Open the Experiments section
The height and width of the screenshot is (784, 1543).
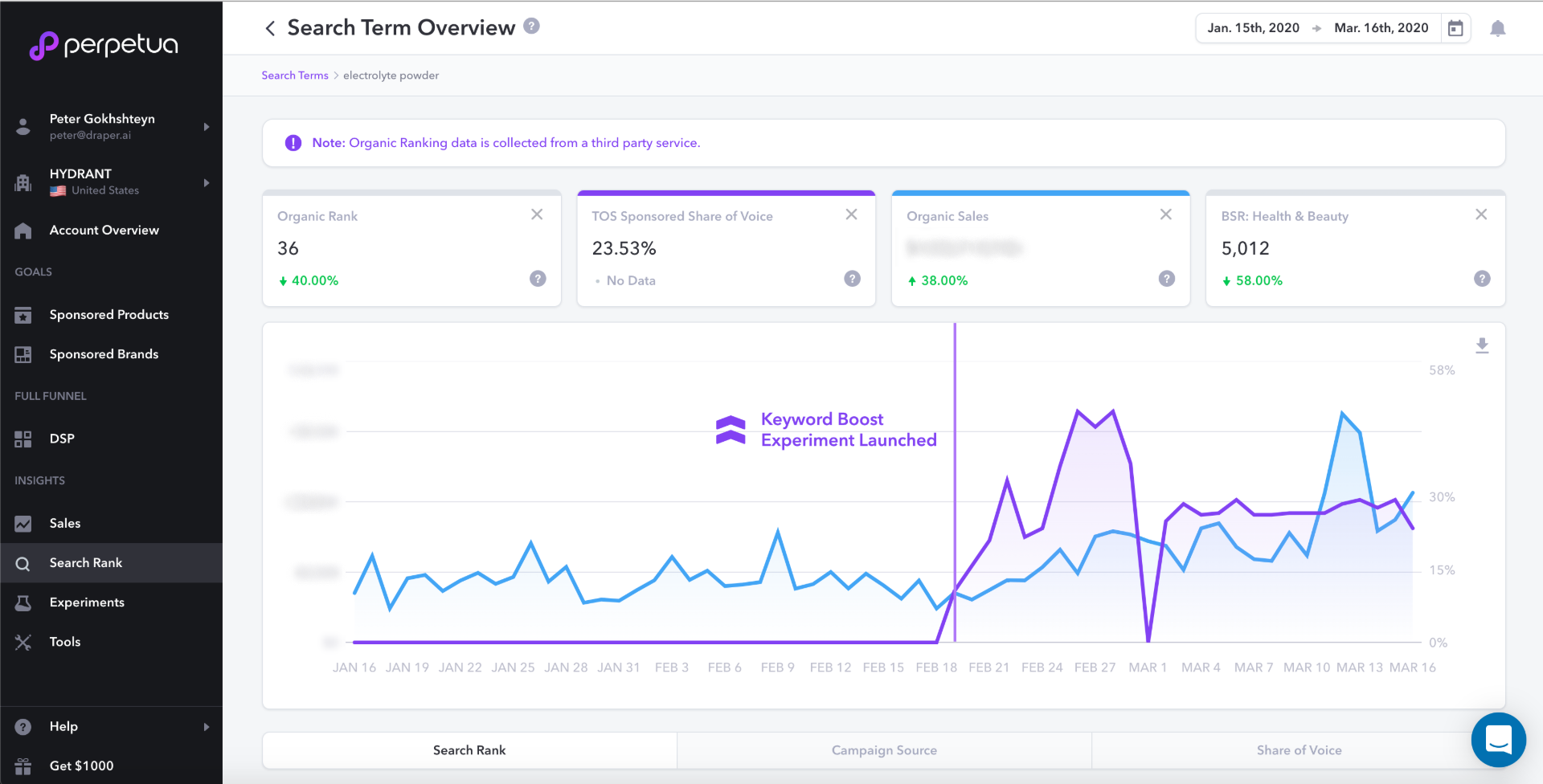[86, 602]
